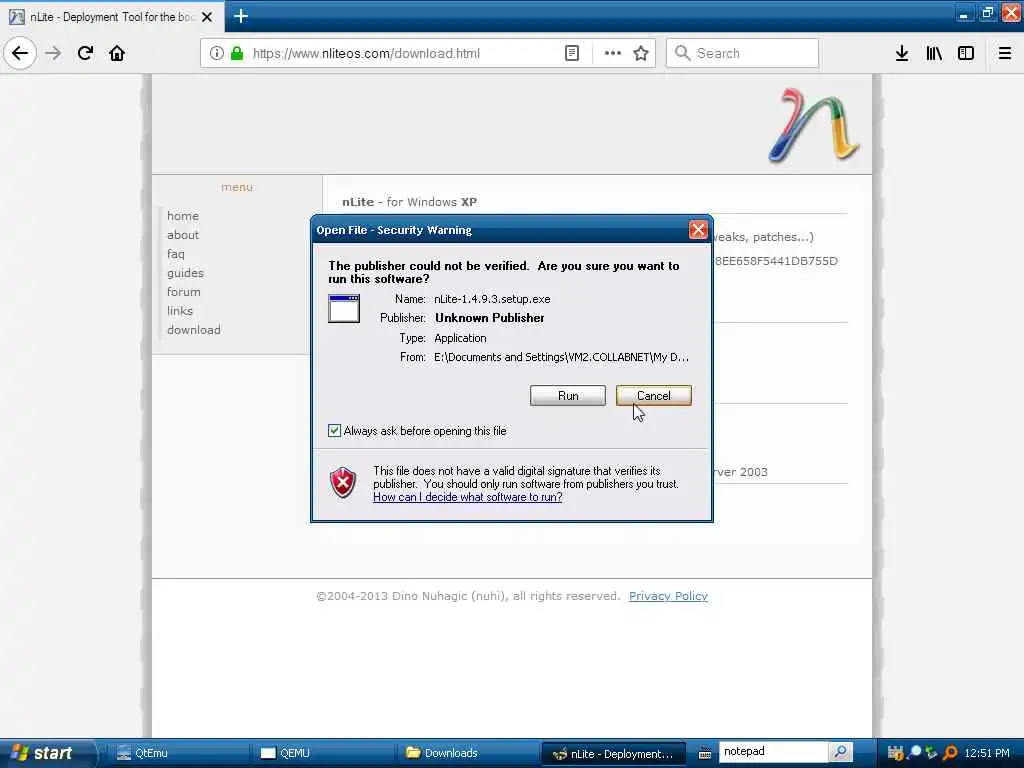This screenshot has height=768, width=1024.
Task: Click the taskbar notepad search field
Action: (x=773, y=752)
